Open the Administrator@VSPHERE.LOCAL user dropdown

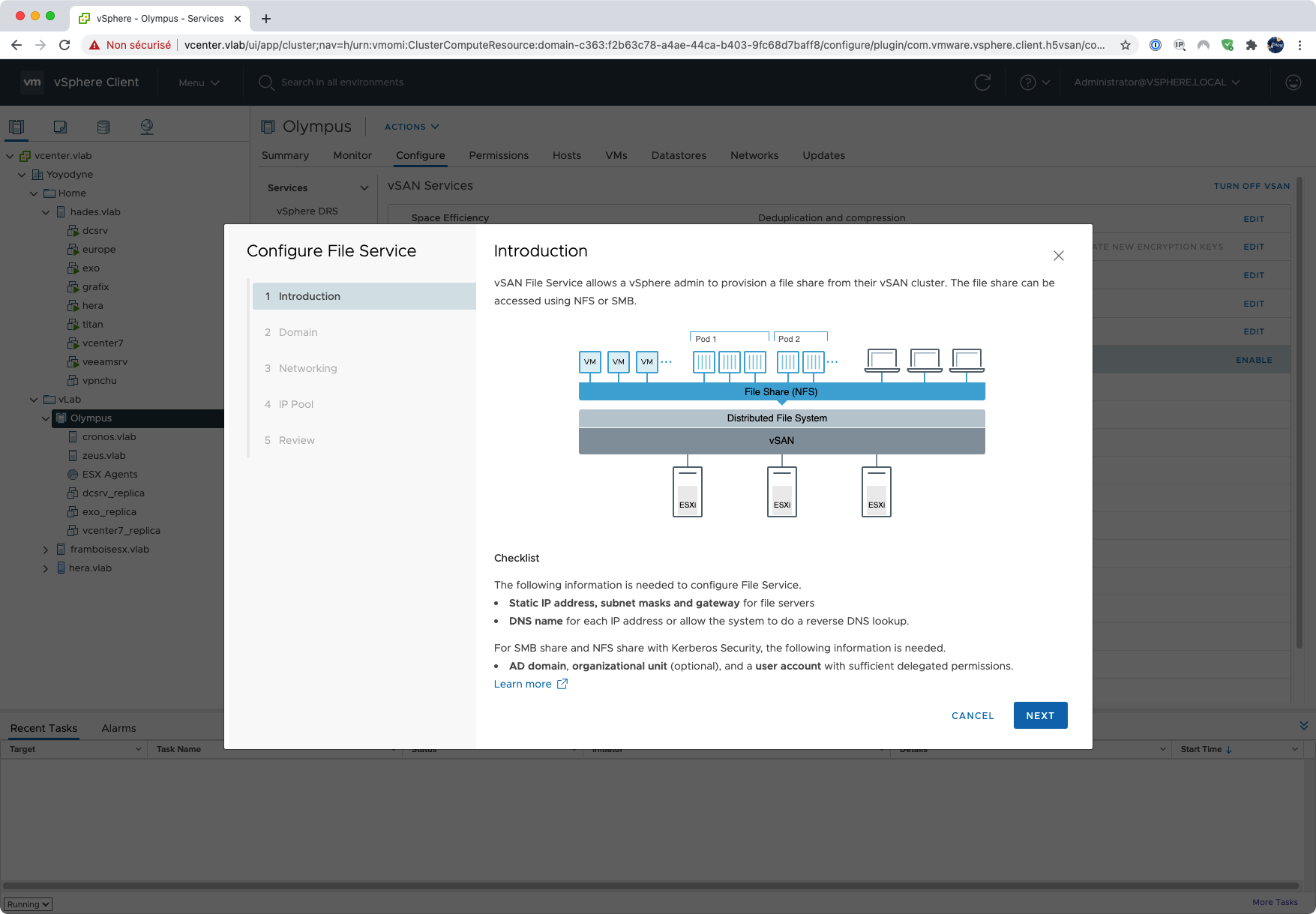1156,82
